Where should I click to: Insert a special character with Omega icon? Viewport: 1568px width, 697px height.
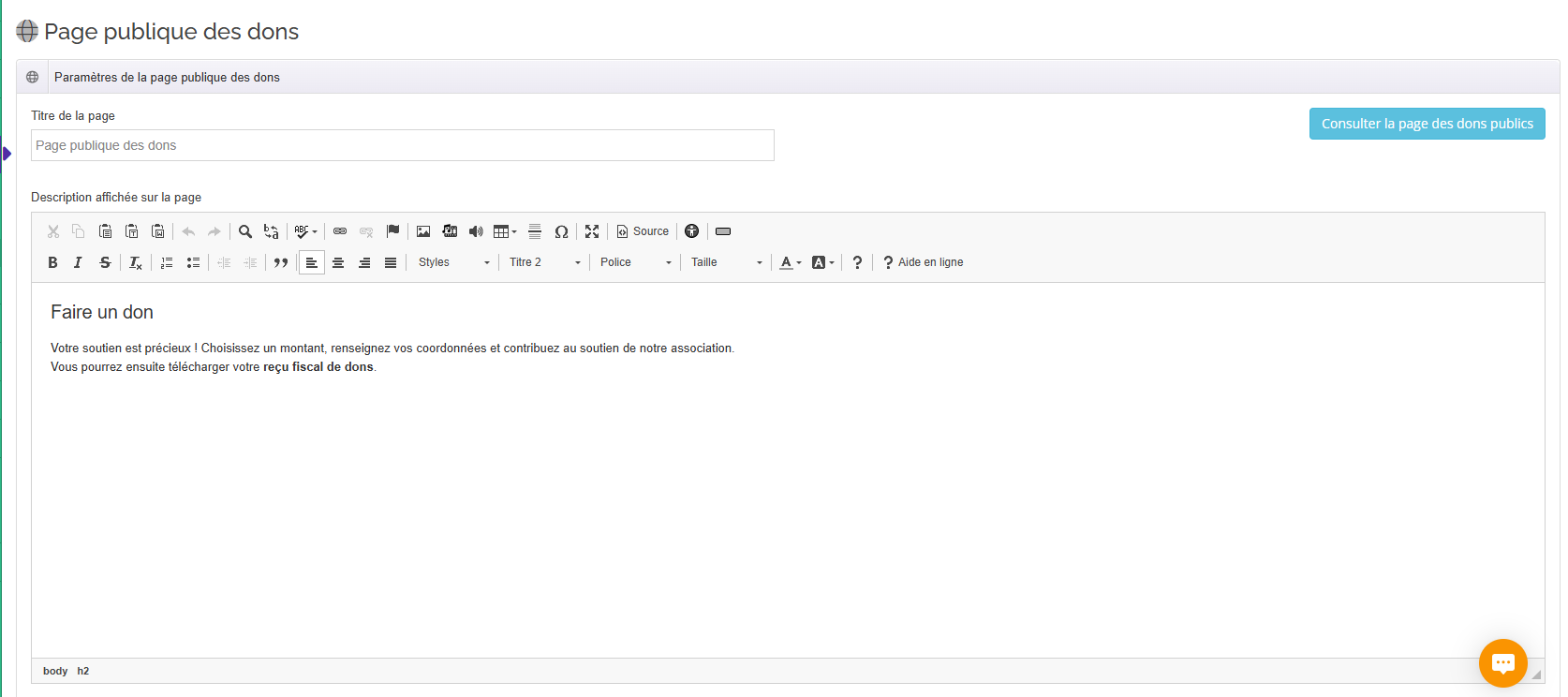tap(561, 231)
